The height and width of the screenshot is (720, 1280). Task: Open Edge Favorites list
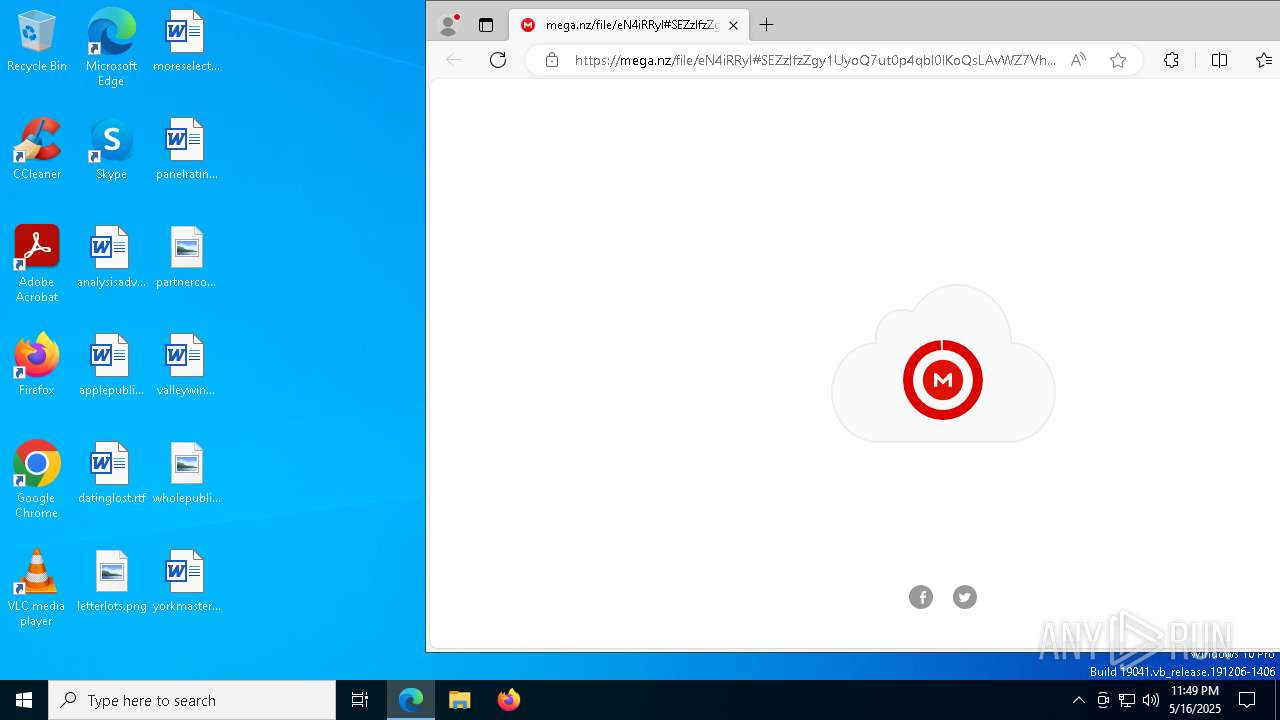pos(1264,60)
